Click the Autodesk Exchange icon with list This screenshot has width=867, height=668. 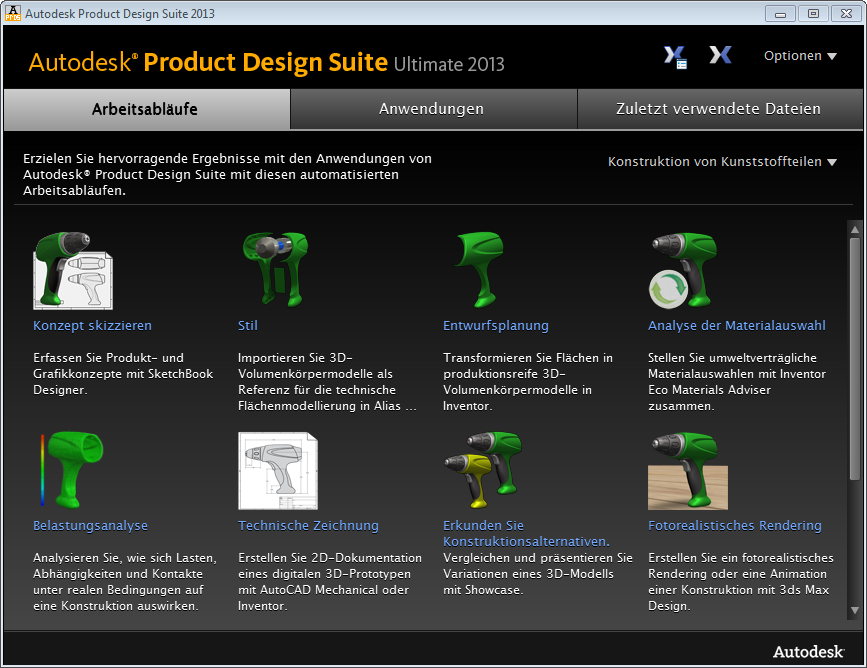point(675,56)
